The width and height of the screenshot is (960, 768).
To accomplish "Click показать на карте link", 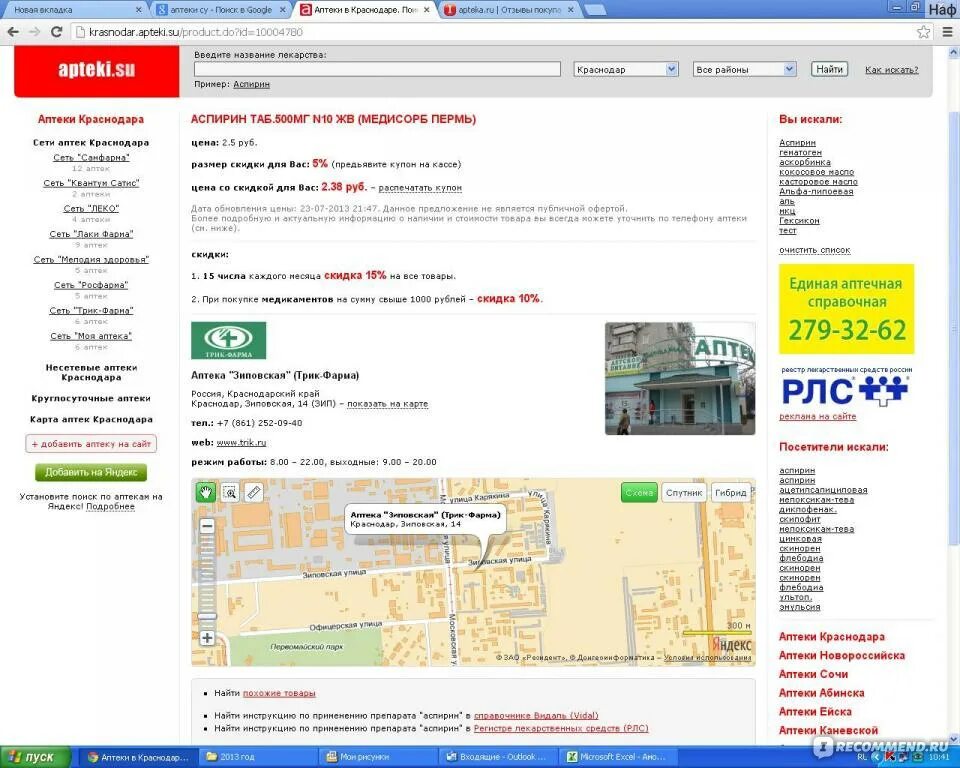I will [x=388, y=404].
